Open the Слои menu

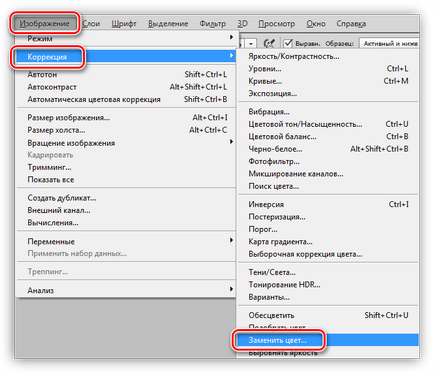click(91, 24)
